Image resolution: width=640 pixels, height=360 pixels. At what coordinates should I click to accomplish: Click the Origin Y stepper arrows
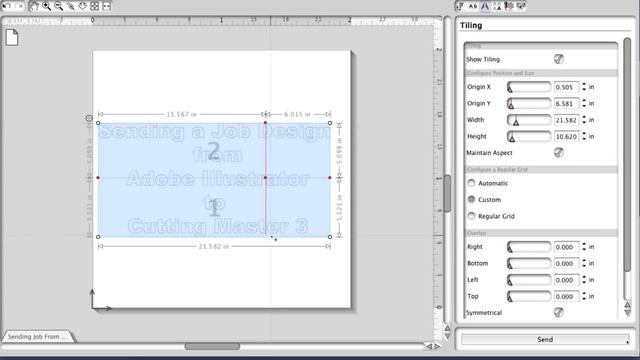(x=584, y=103)
